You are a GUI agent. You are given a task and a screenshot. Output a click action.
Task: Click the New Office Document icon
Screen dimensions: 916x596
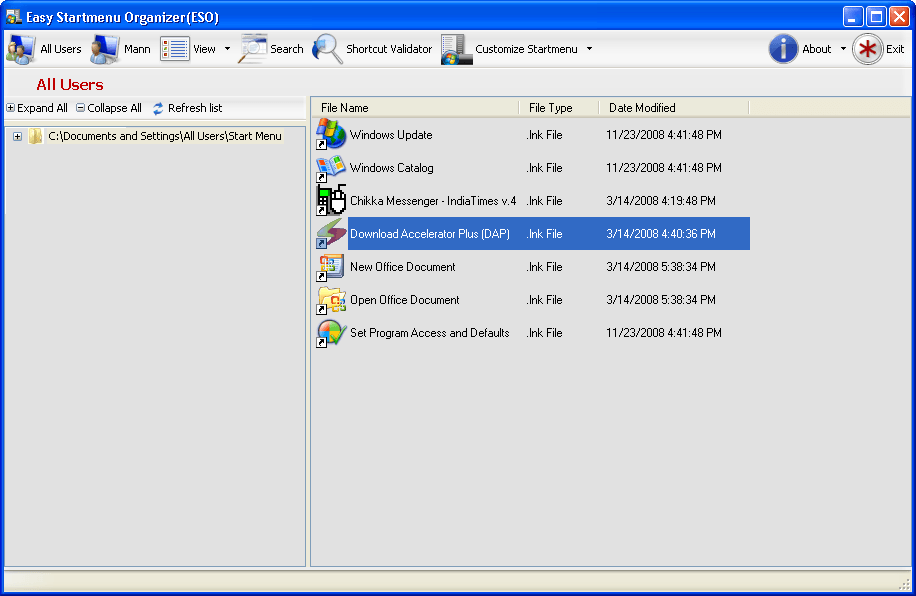(x=331, y=266)
